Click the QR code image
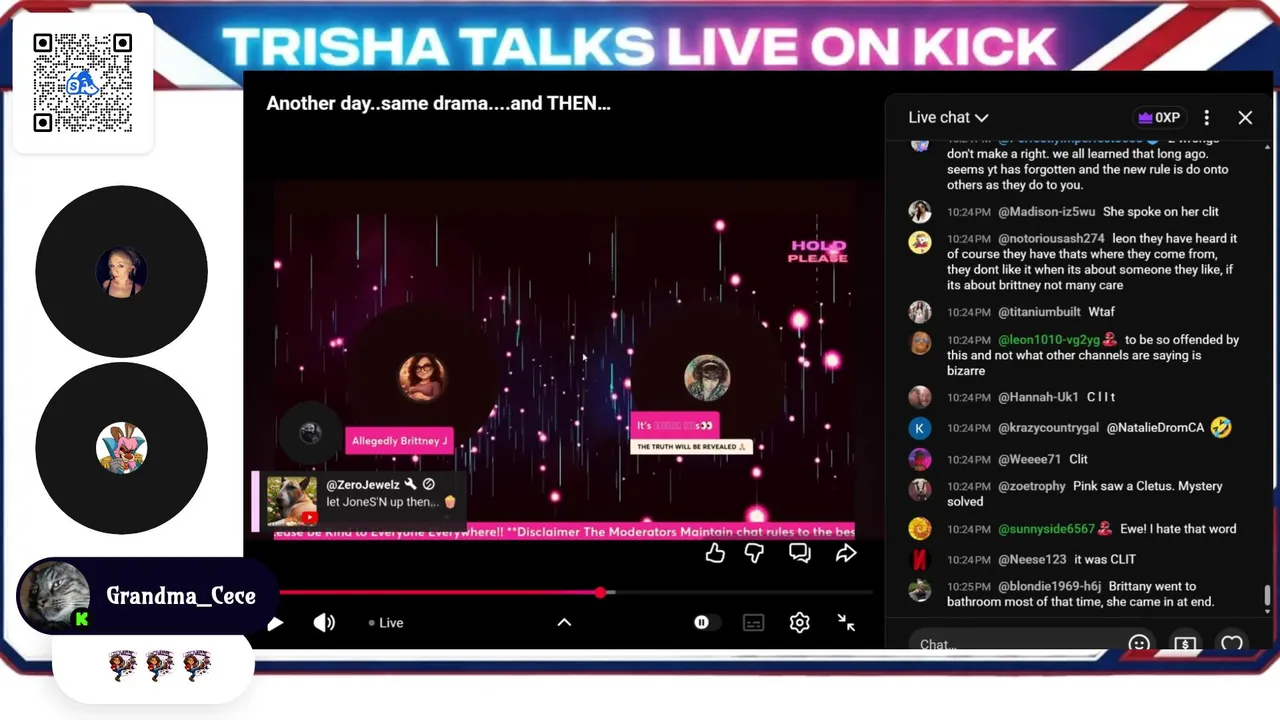 [x=82, y=83]
